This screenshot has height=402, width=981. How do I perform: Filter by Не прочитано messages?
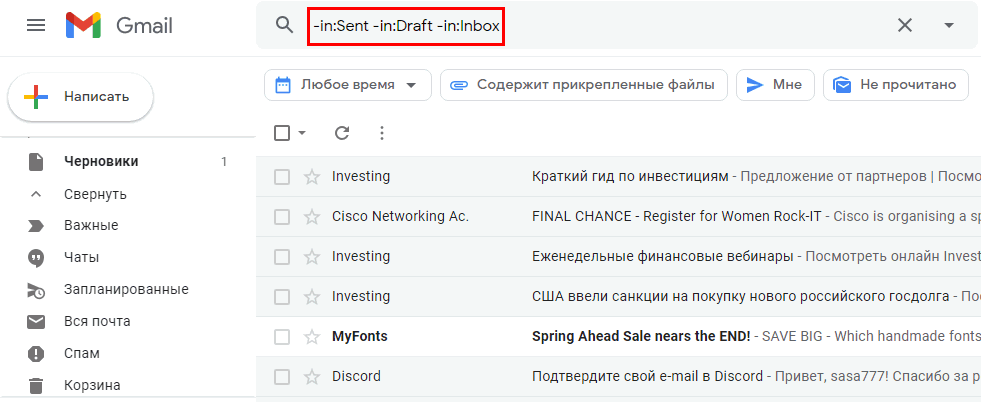(x=896, y=85)
